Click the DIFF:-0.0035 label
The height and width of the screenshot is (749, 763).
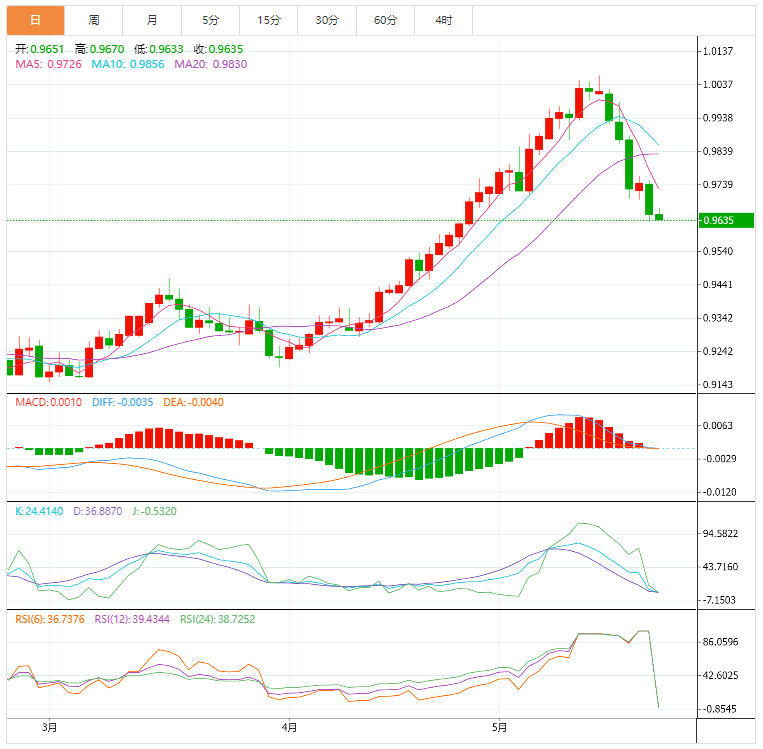(123, 402)
